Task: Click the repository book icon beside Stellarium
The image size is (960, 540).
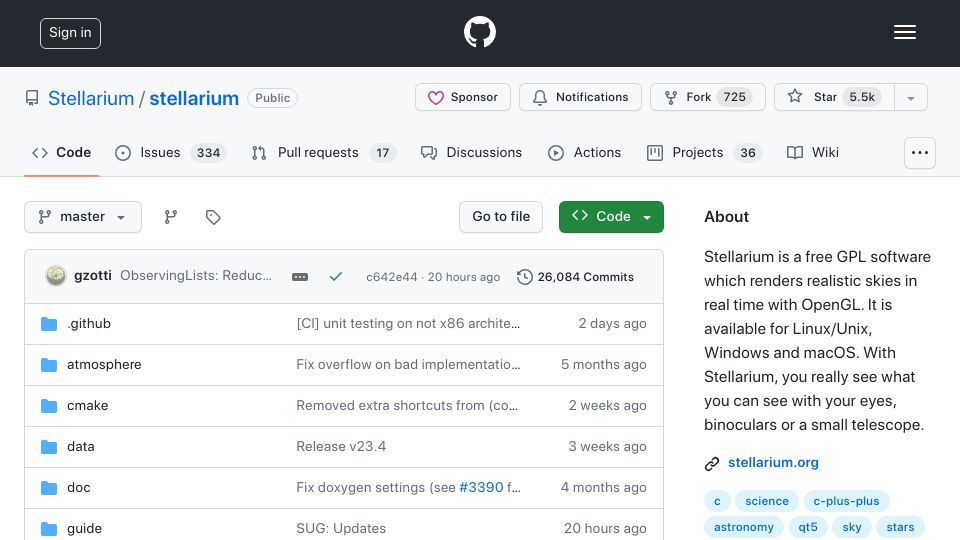Action: 32,98
